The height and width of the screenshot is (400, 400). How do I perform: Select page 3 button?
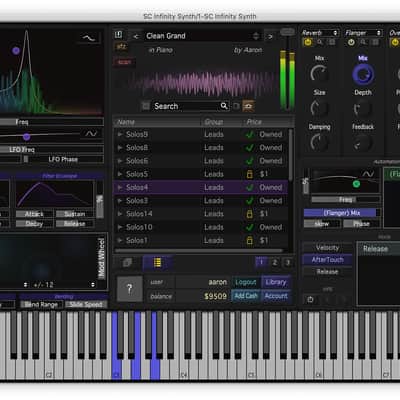coord(287,263)
